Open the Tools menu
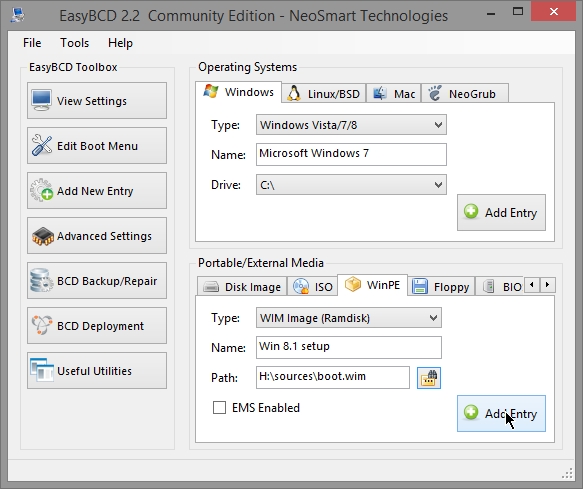The image size is (583, 489). [74, 43]
